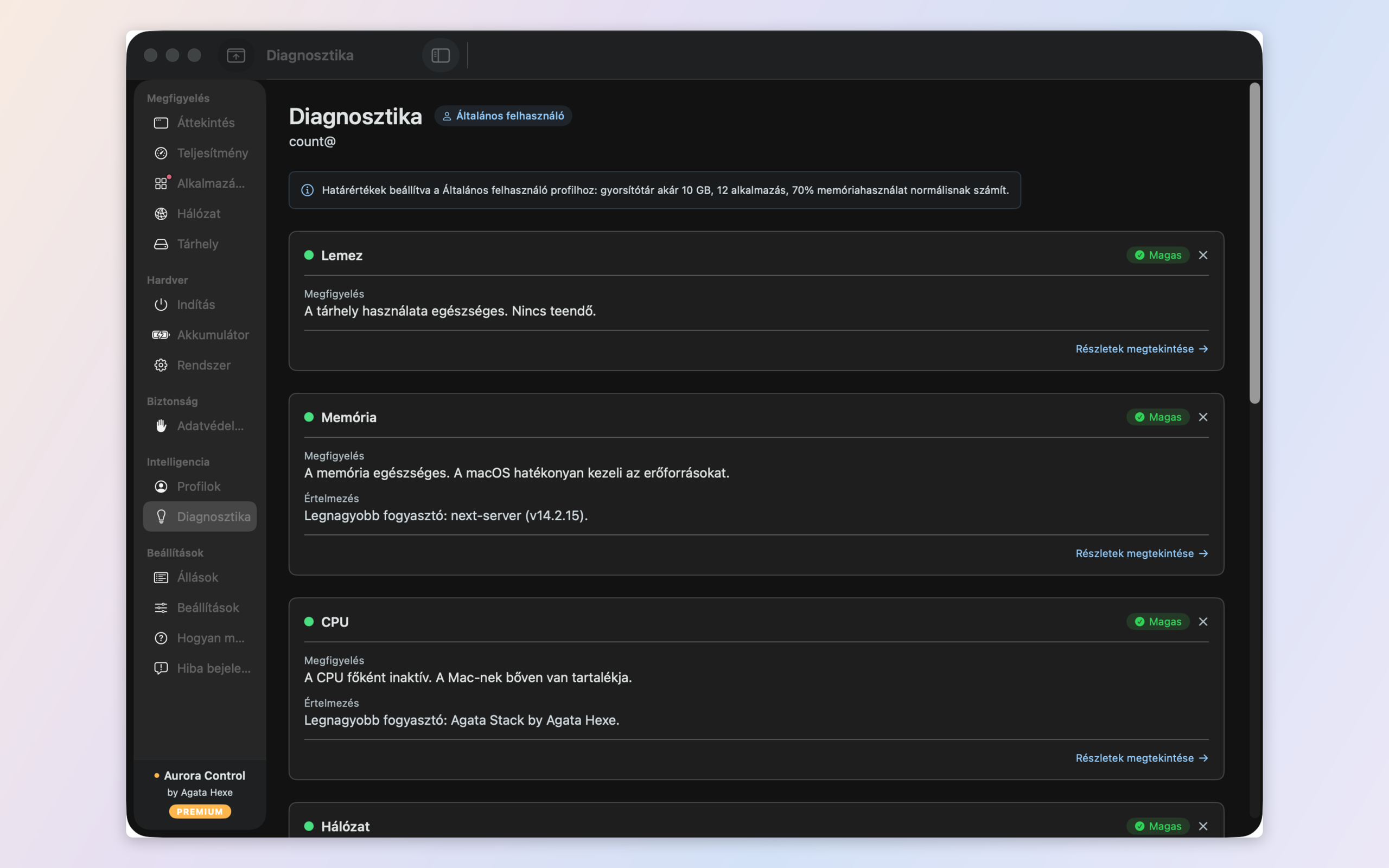The width and height of the screenshot is (1389, 868).
Task: Click the Magas badge on the Hálózat card
Action: (x=1158, y=826)
